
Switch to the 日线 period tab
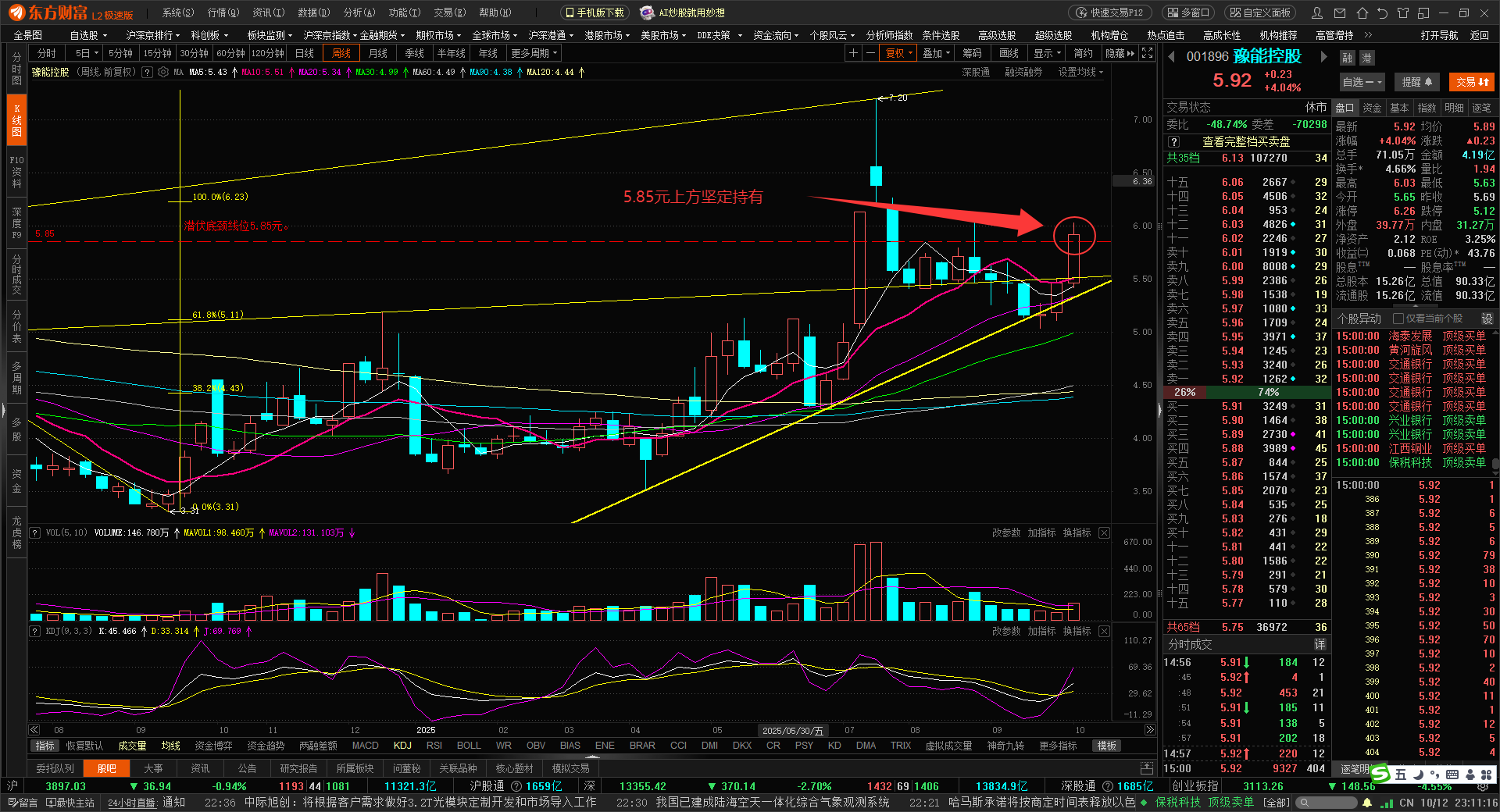tap(305, 53)
